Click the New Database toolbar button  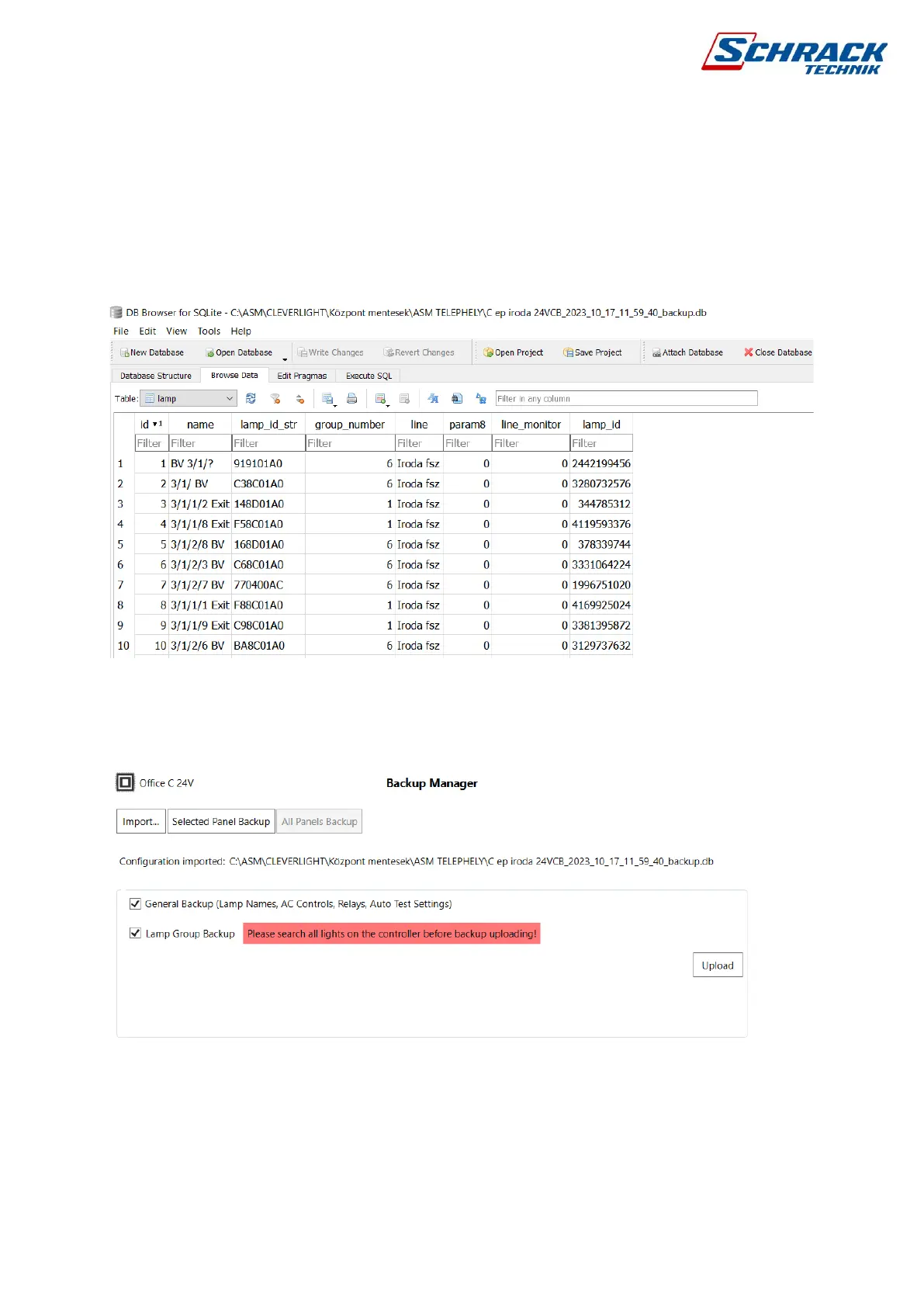152,352
